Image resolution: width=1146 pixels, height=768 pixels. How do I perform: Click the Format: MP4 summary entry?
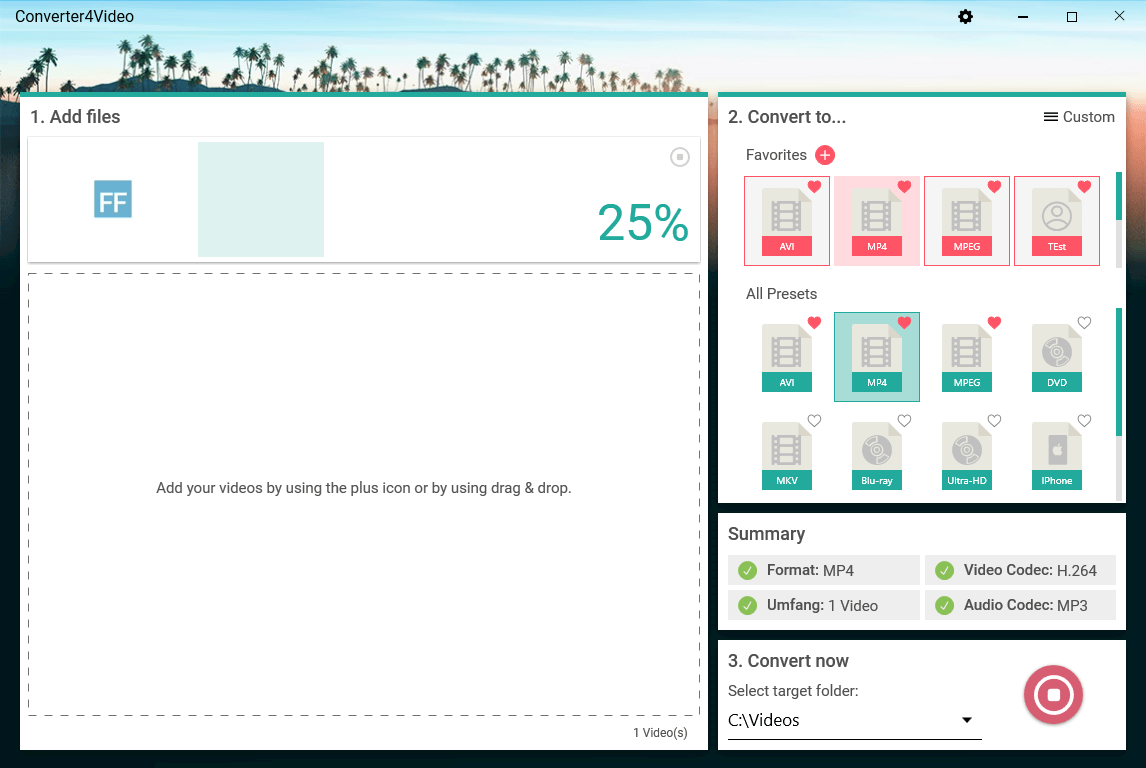point(824,570)
